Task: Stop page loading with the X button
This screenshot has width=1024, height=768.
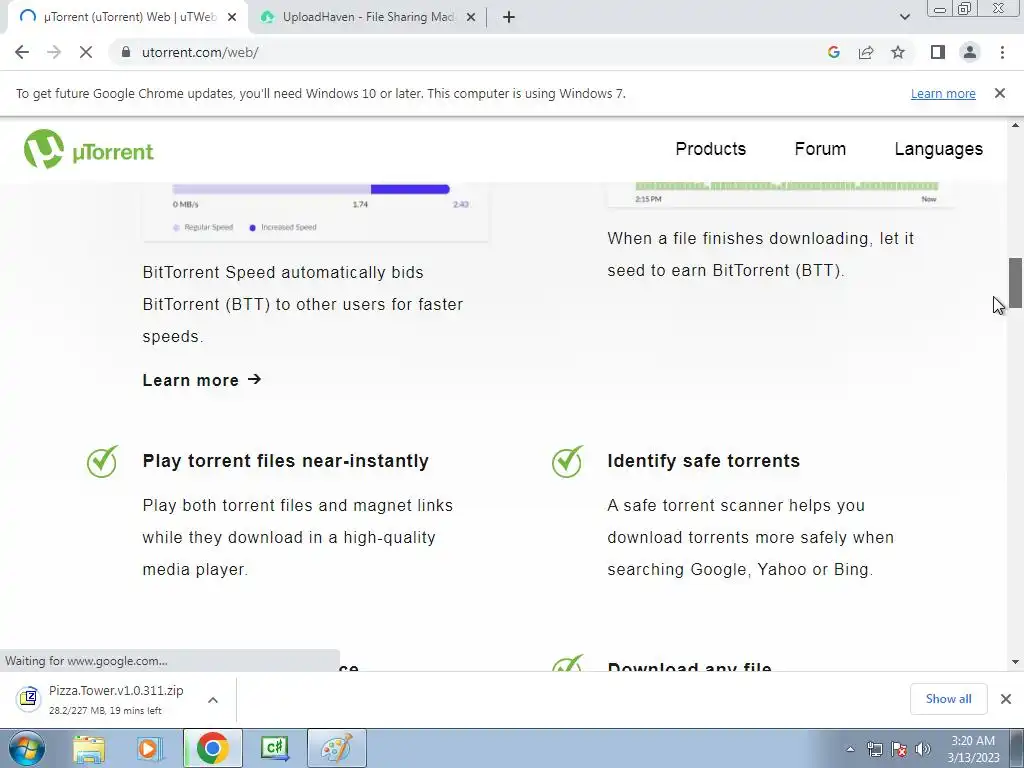Action: pyautogui.click(x=86, y=52)
